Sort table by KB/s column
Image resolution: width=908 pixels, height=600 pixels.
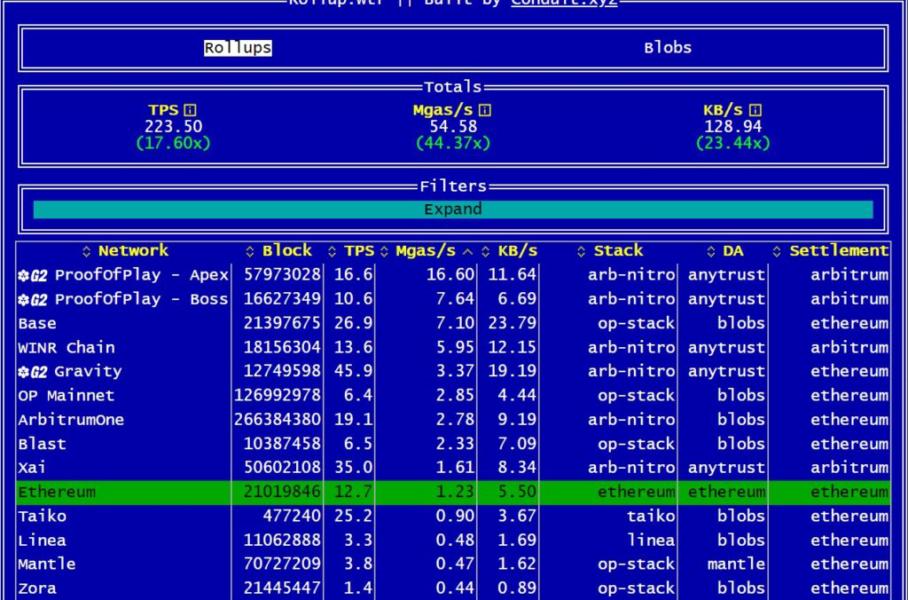coord(509,251)
